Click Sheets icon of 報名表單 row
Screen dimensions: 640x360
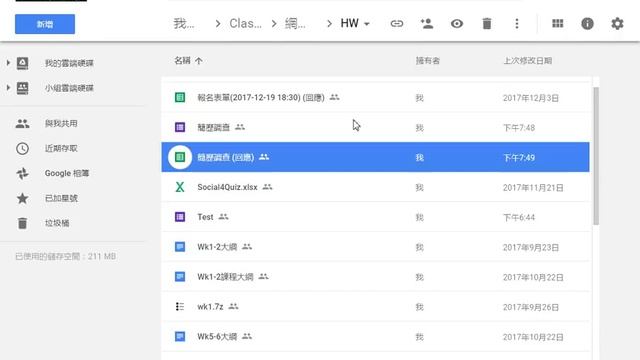click(180, 97)
